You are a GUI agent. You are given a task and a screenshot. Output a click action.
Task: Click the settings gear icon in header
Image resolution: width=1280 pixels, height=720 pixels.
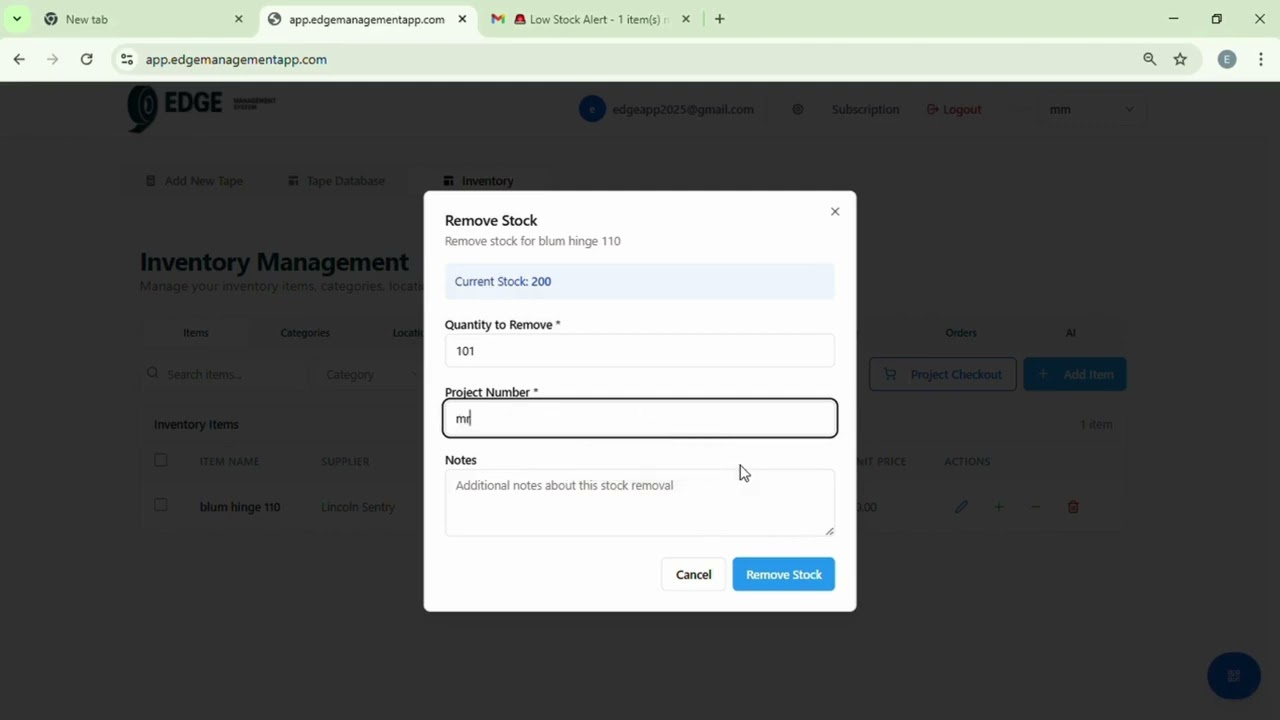[797, 110]
